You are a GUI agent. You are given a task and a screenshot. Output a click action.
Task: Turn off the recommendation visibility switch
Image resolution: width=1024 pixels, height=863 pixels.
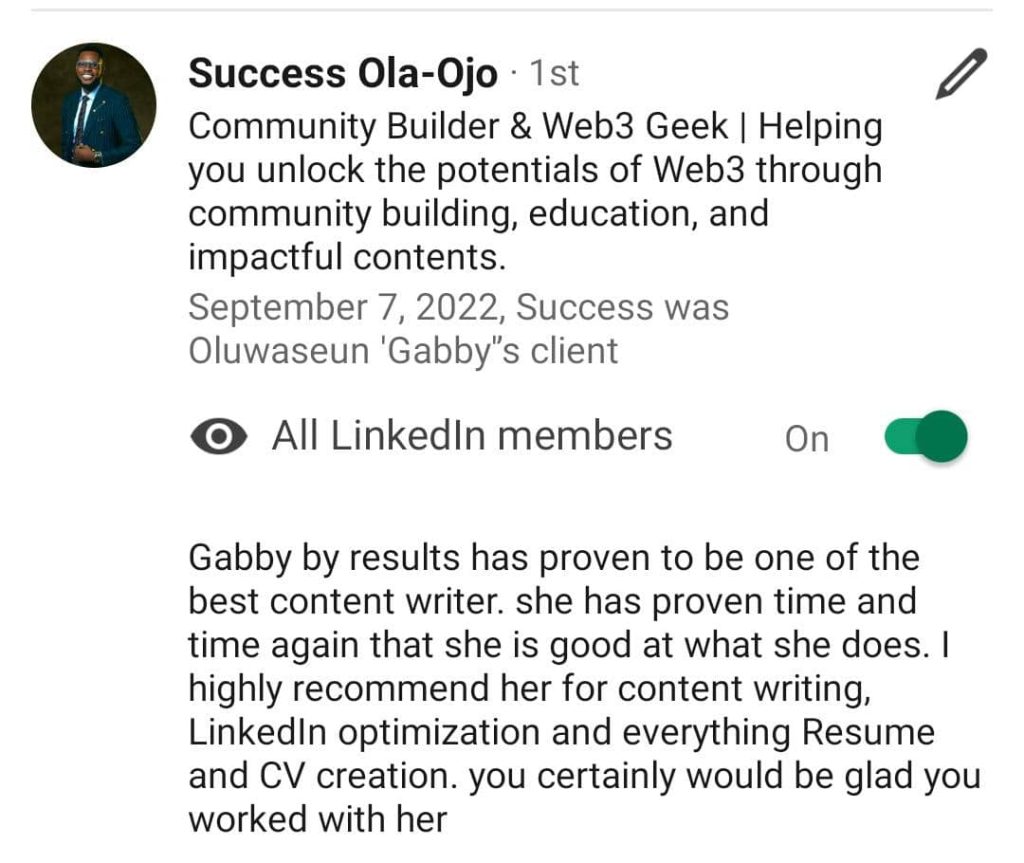coord(926,436)
